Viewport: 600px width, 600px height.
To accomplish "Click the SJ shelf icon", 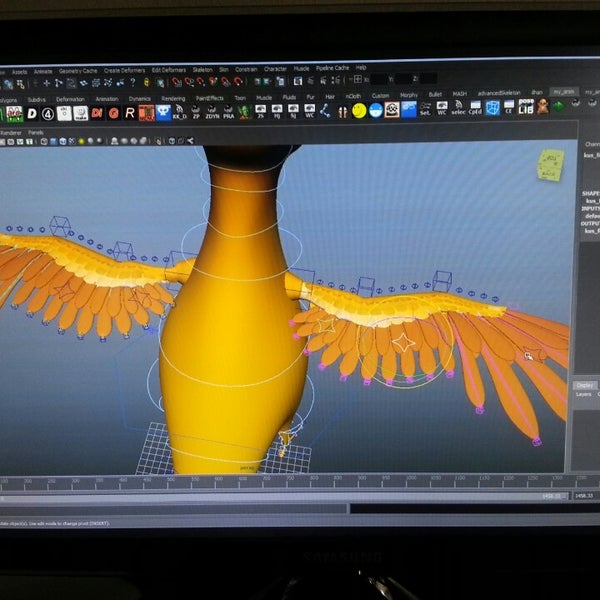I will 293,111.
